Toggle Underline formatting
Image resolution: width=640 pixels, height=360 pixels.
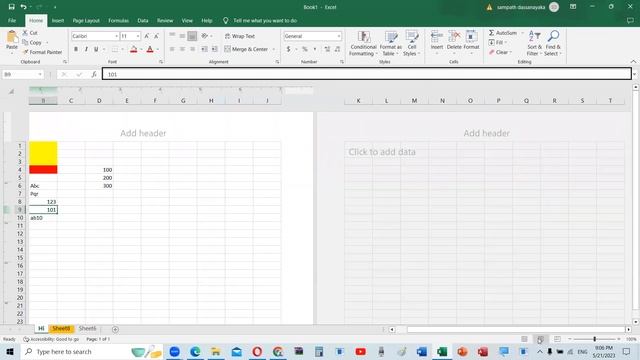[x=96, y=49]
